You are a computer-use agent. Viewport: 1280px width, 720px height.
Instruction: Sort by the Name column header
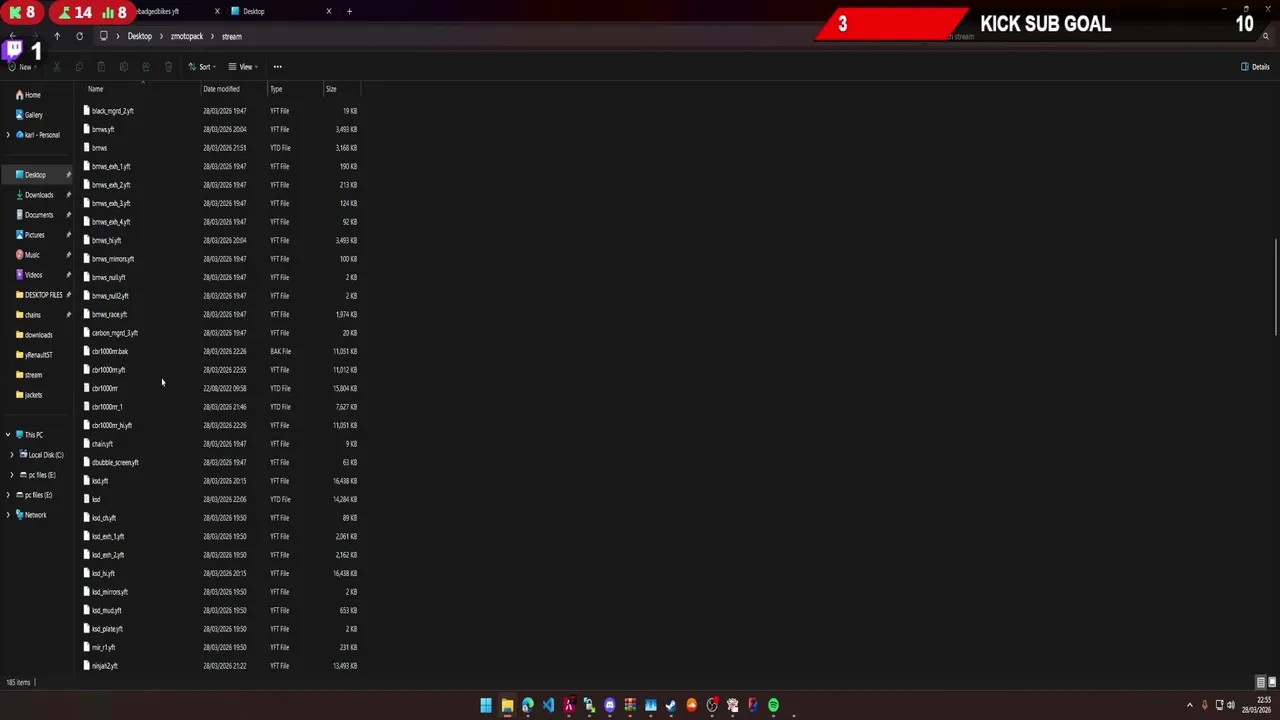coord(95,89)
